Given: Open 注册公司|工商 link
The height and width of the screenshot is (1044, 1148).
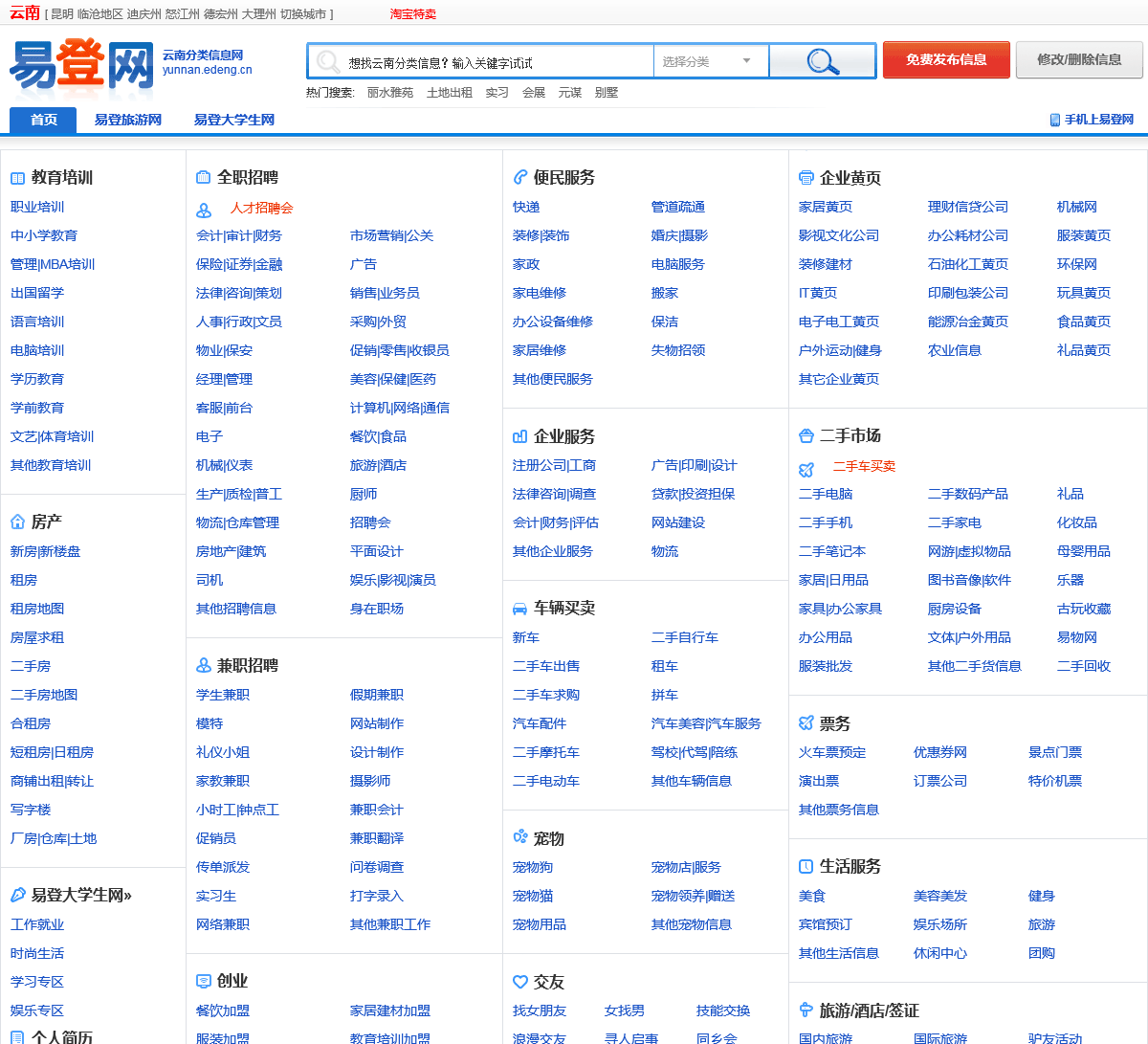Looking at the screenshot, I should click(x=555, y=465).
